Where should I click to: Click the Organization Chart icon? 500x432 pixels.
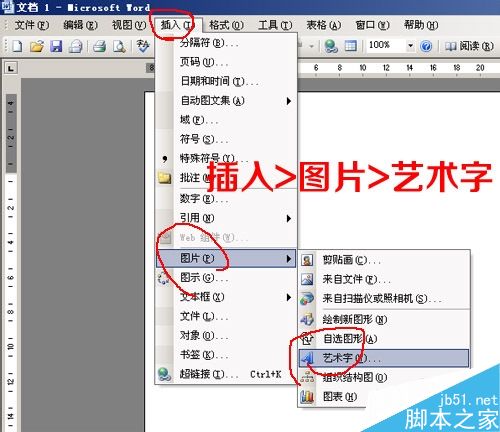pyautogui.click(x=307, y=378)
